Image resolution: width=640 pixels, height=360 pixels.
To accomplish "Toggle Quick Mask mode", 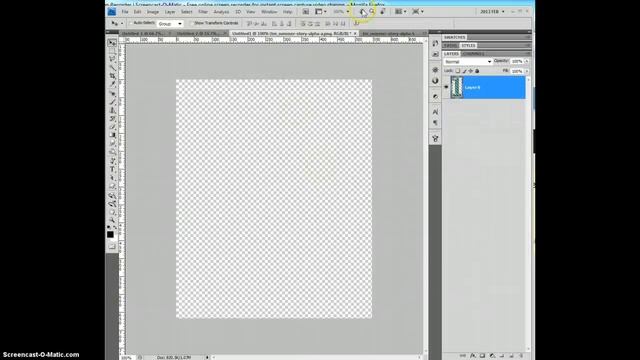I will click(112, 246).
